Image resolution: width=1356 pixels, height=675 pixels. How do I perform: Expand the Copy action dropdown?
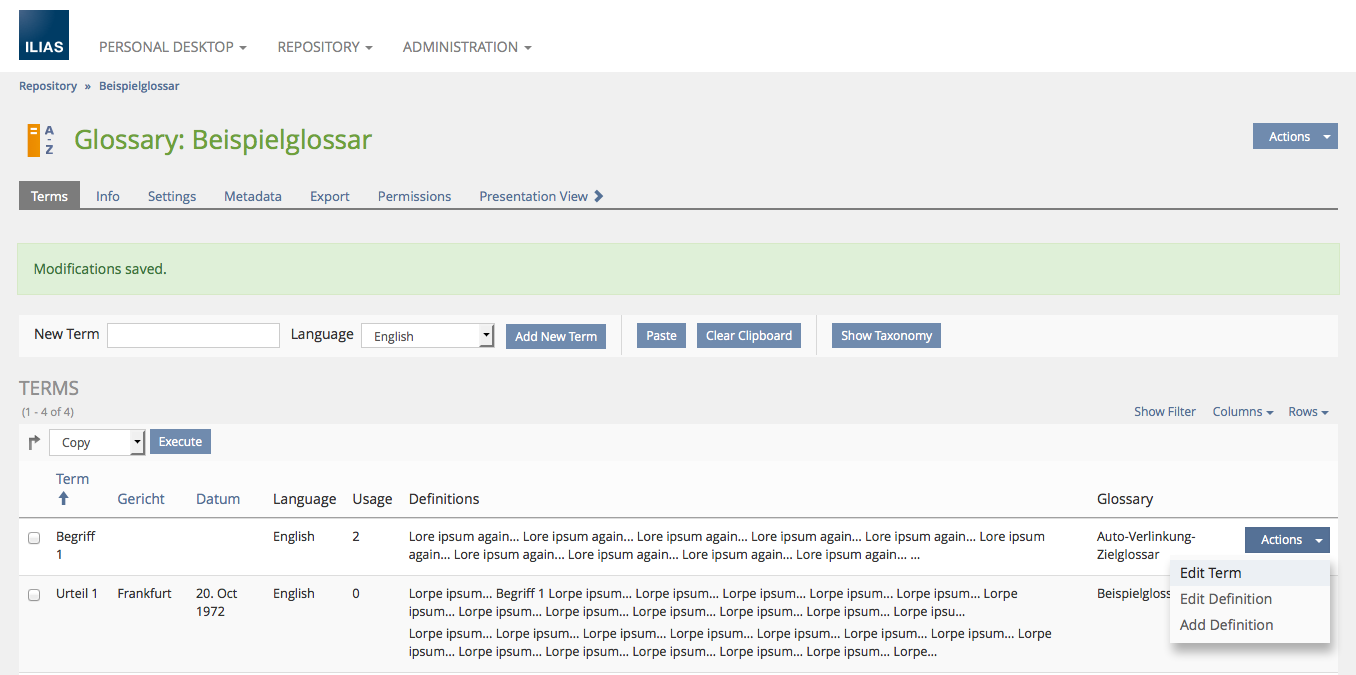pyautogui.click(x=97, y=442)
